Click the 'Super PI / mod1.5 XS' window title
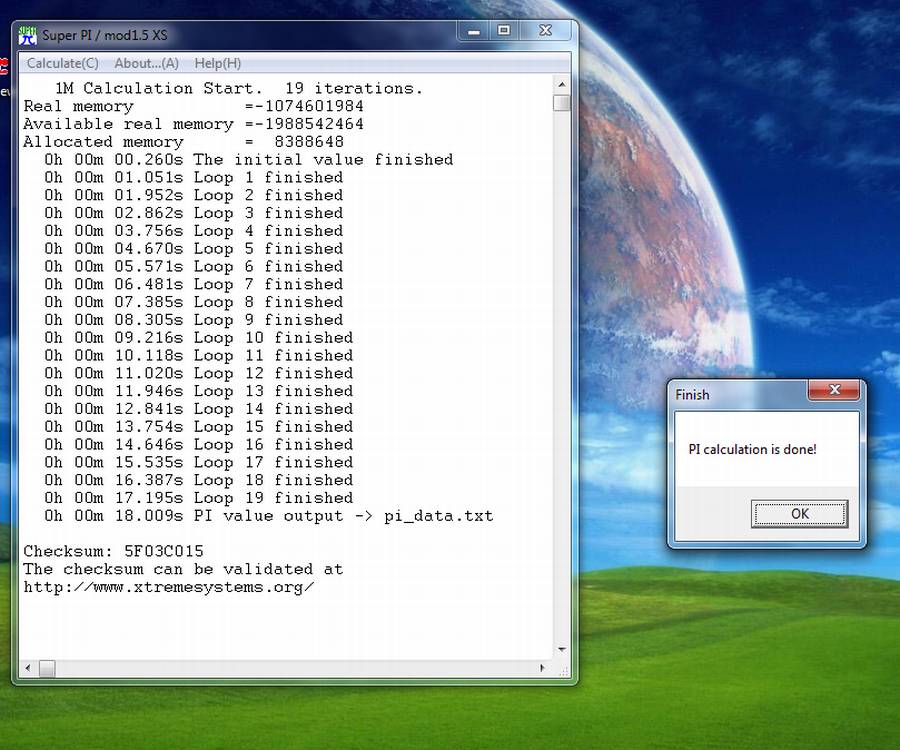Screen dimensions: 900x750 point(105,36)
